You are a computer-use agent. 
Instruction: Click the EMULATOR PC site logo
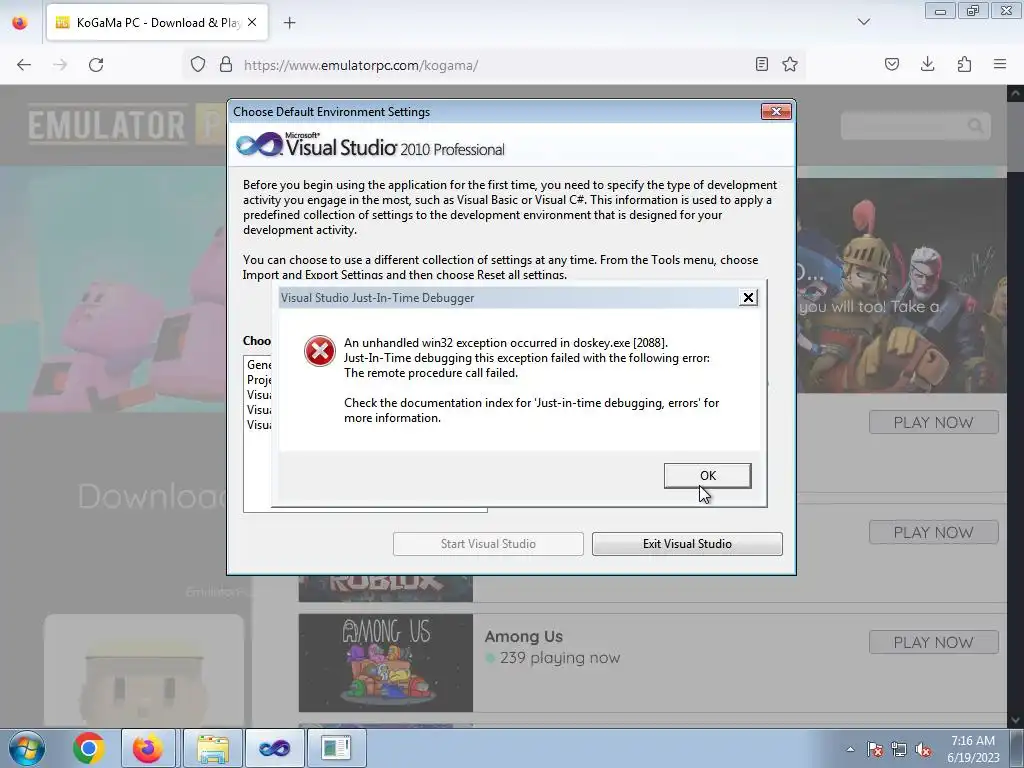[127, 125]
